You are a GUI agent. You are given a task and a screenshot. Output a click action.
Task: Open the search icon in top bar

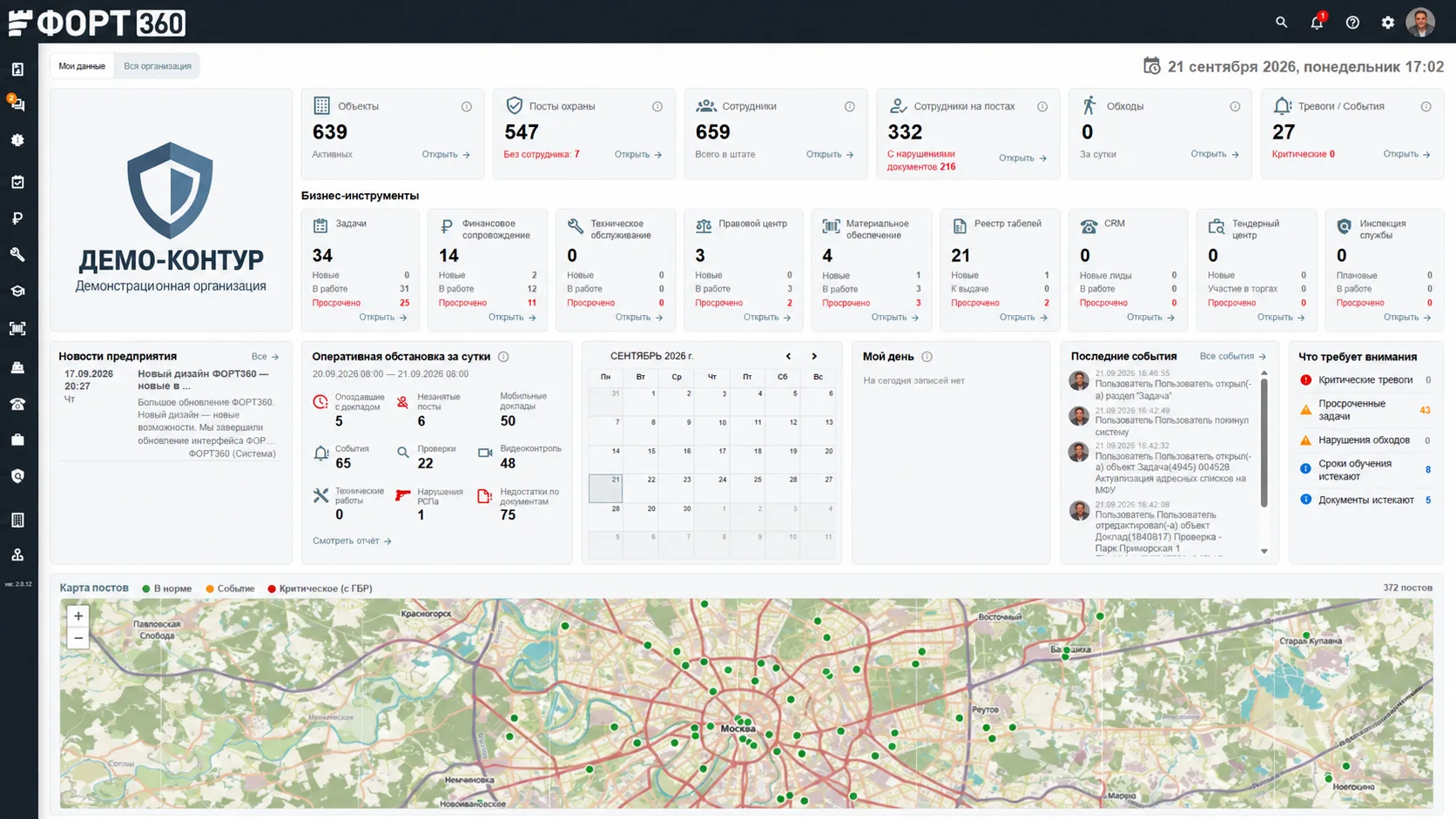(1281, 23)
